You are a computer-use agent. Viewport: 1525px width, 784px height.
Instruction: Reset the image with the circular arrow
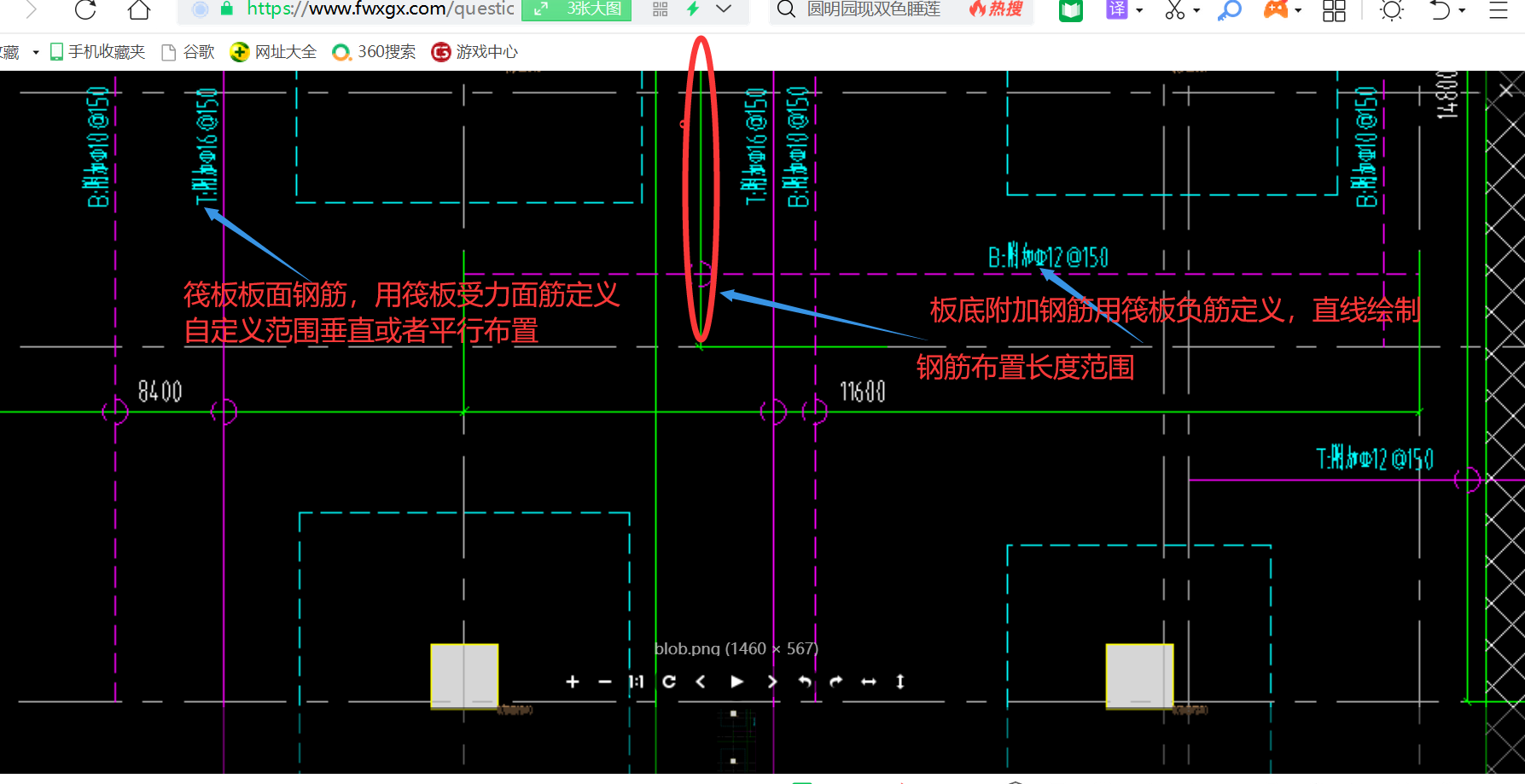[x=669, y=682]
